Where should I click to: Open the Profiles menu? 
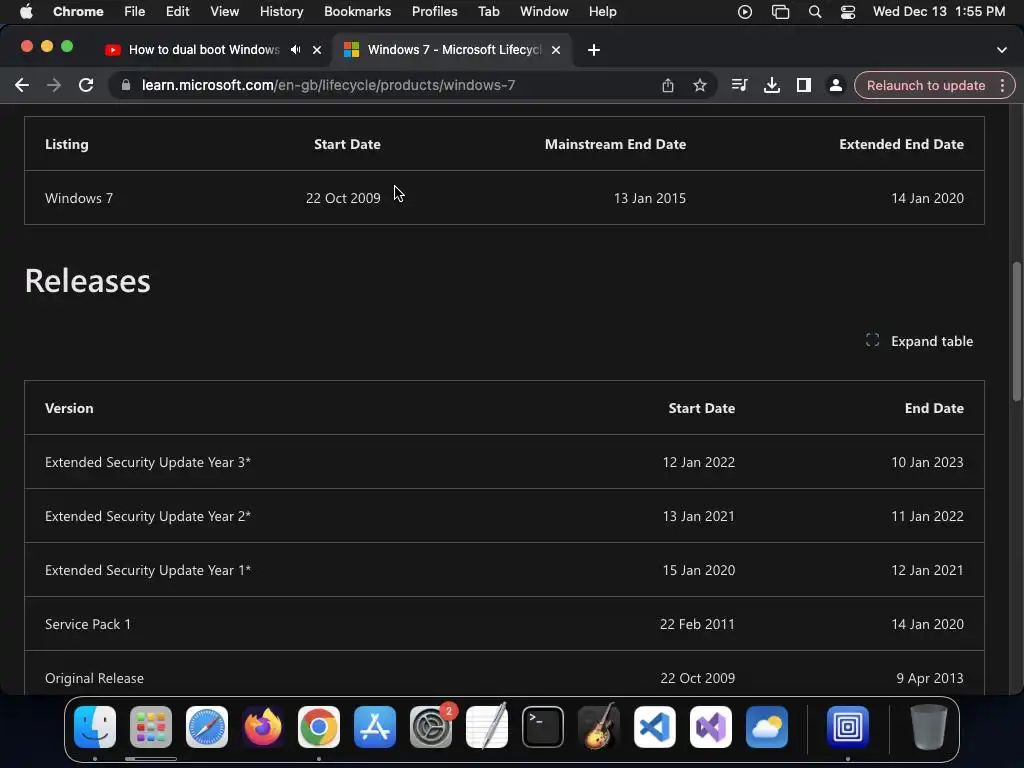[x=434, y=12]
